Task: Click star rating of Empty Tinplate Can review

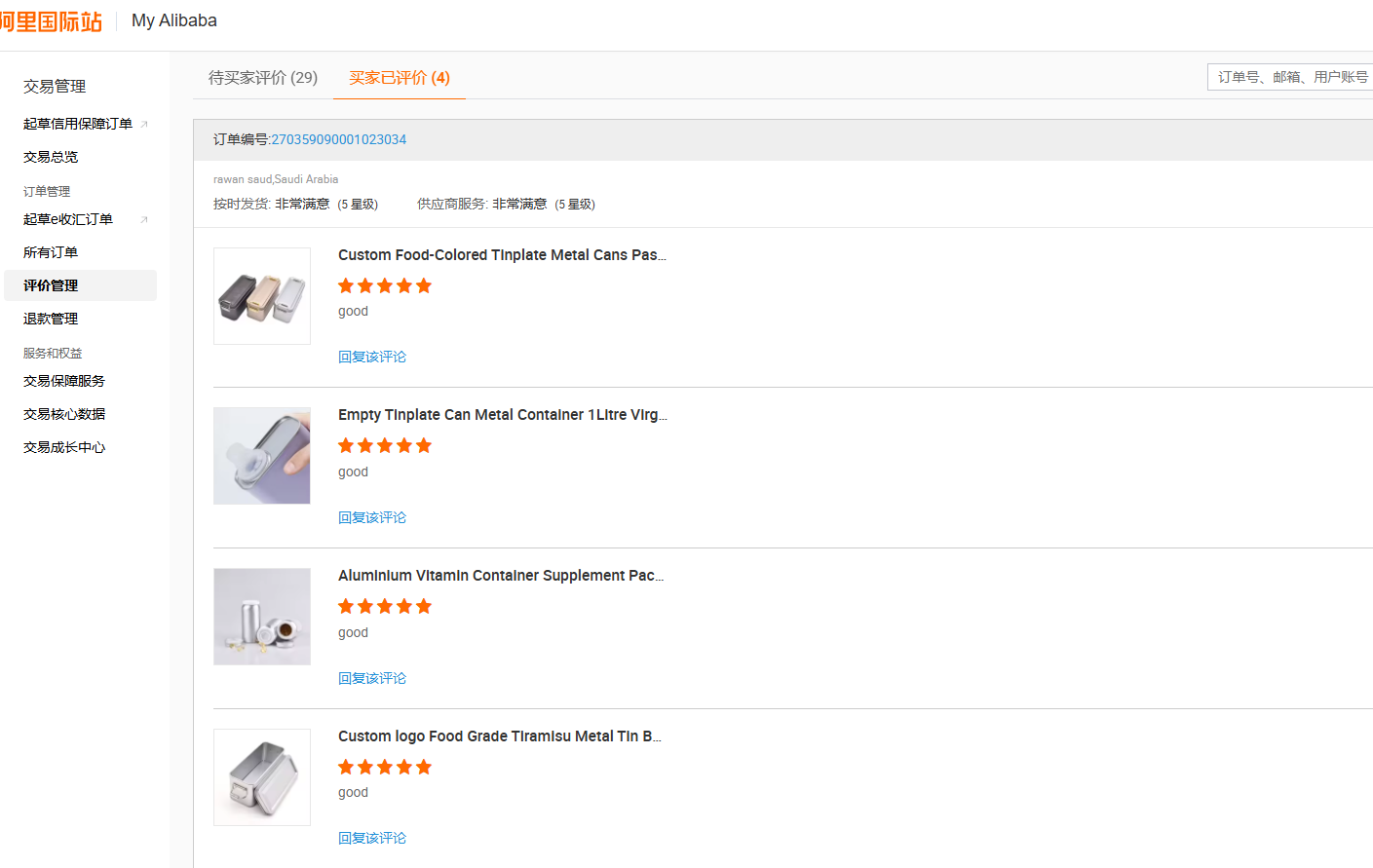Action: click(x=385, y=445)
